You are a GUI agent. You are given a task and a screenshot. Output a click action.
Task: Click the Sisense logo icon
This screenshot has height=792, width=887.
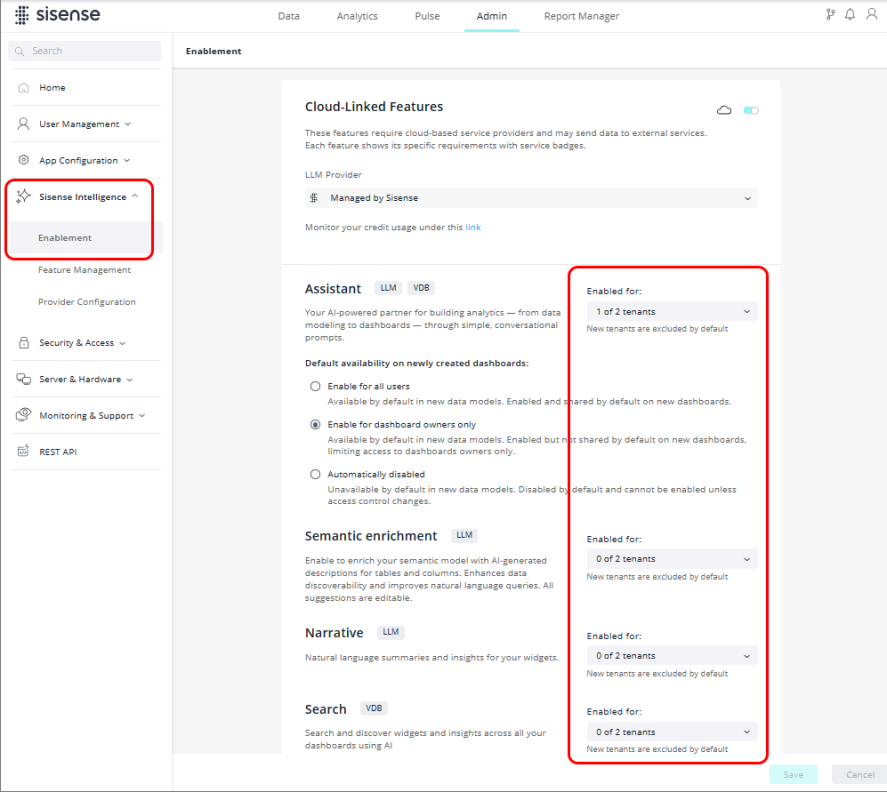tap(21, 15)
